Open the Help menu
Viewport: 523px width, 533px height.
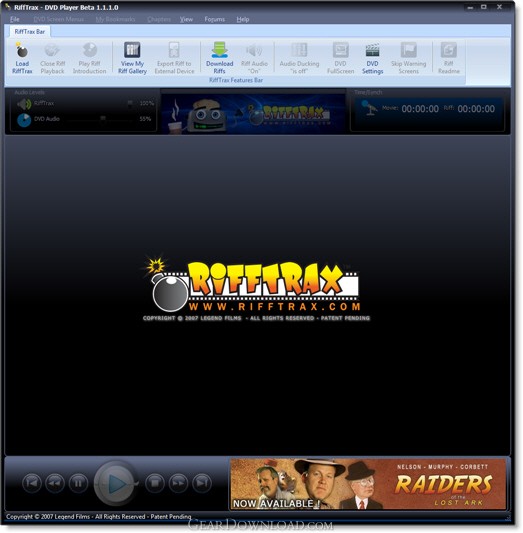click(x=243, y=19)
